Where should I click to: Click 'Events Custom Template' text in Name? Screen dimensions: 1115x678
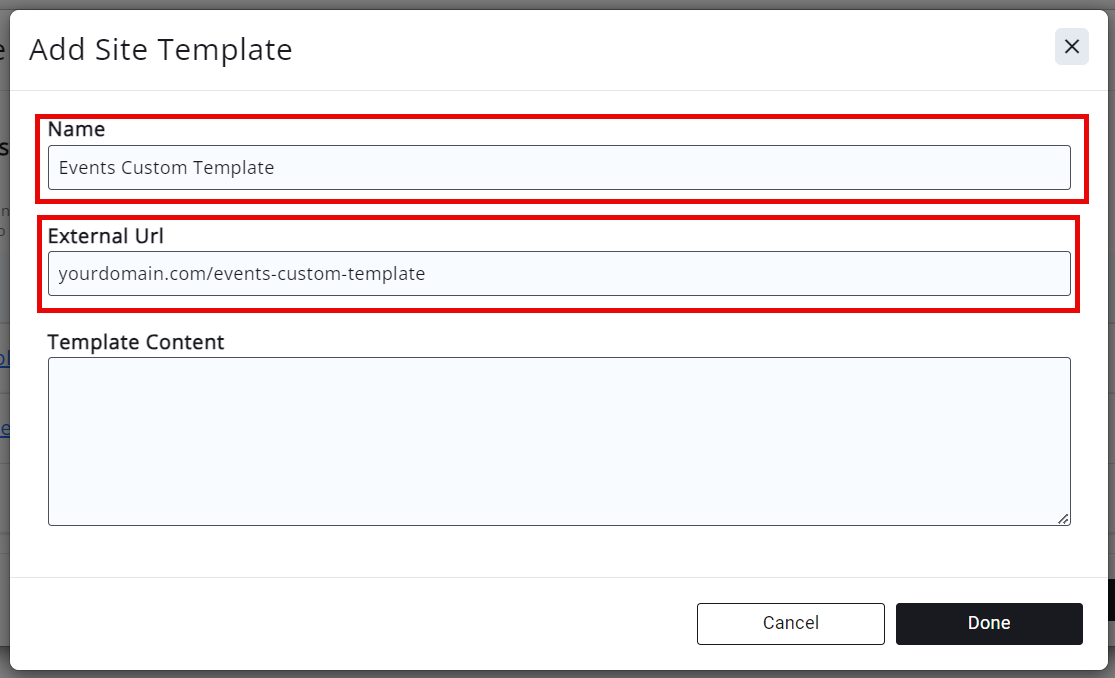[x=166, y=168]
